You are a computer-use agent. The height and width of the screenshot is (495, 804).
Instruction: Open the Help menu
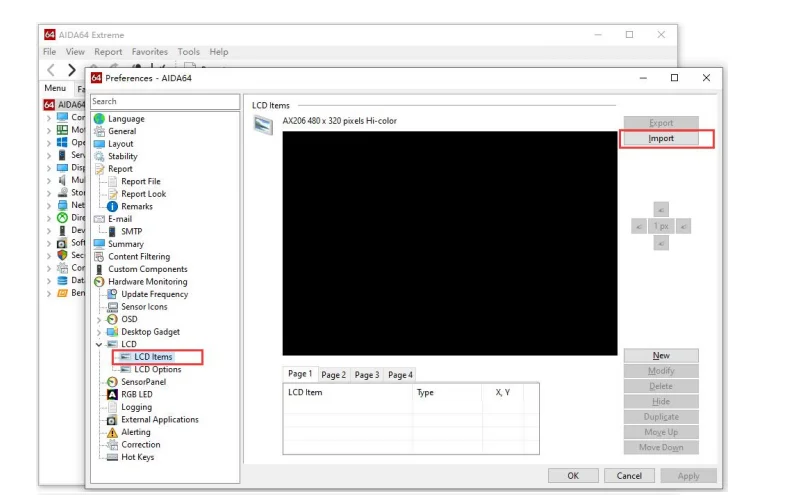(219, 52)
